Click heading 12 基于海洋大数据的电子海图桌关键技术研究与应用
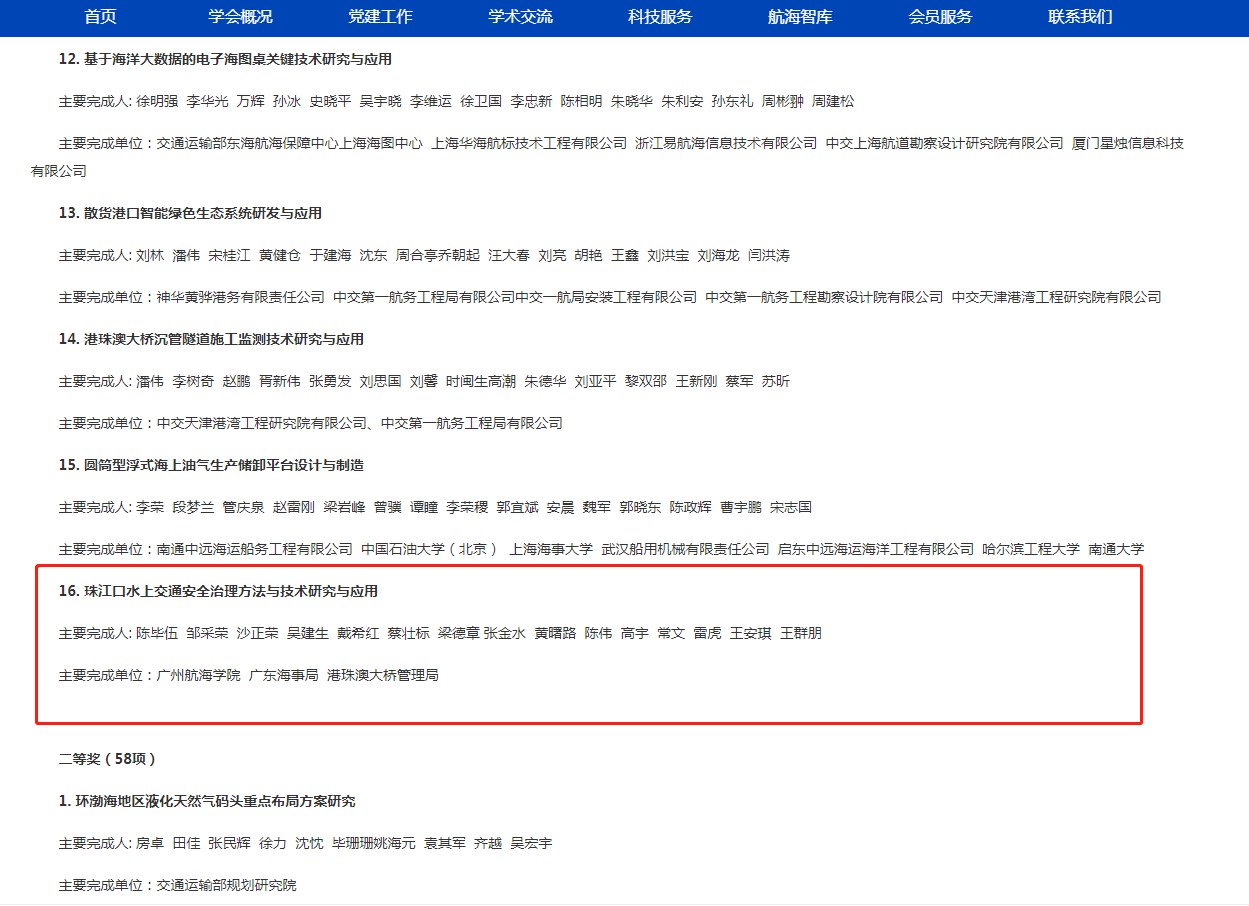This screenshot has width=1249, height=906. click(224, 59)
